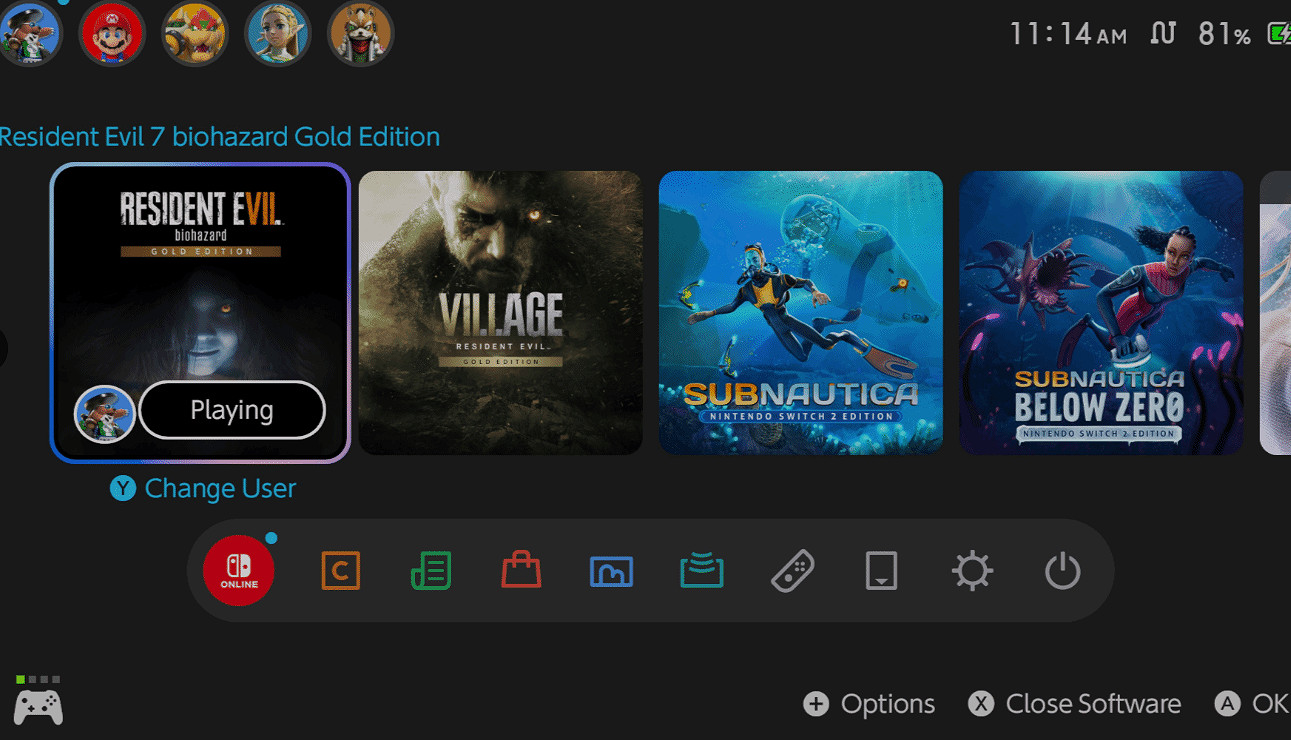
Task: Open the News icon
Action: pos(431,571)
